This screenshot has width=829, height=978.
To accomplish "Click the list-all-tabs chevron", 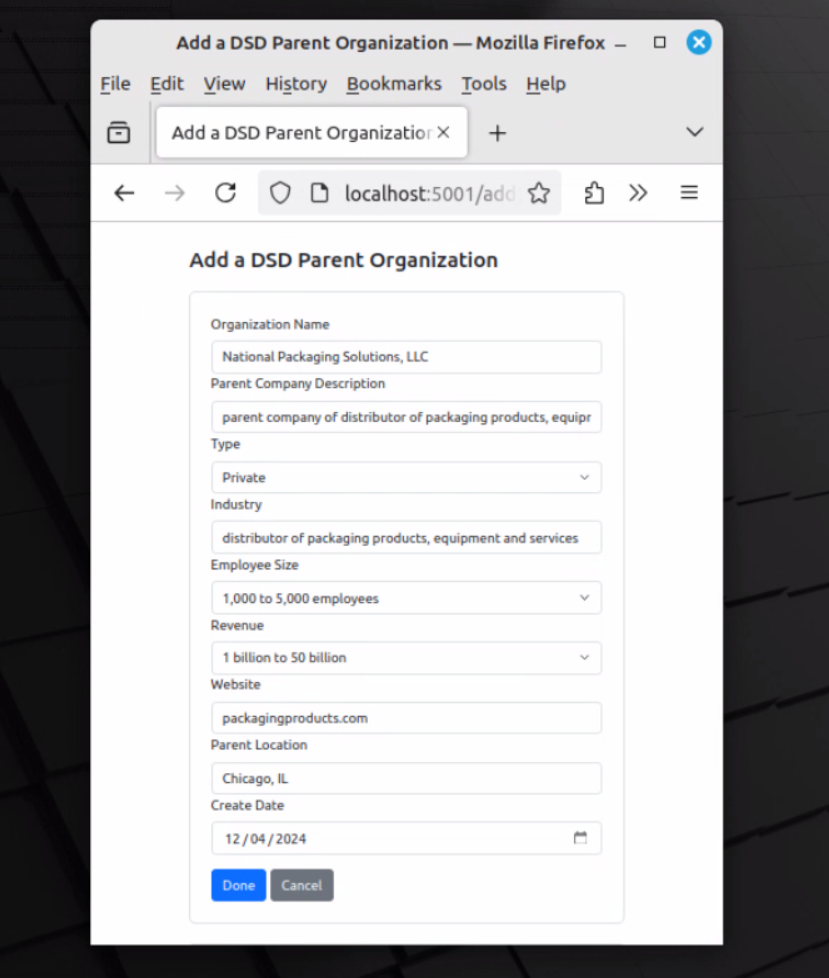I will pyautogui.click(x=694, y=132).
